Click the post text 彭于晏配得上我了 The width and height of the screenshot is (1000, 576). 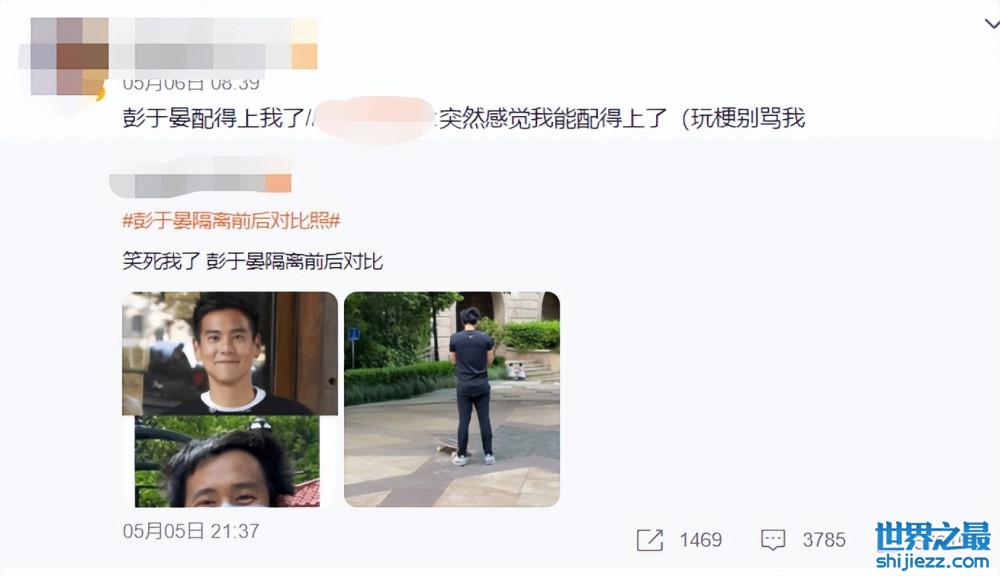click(212, 118)
